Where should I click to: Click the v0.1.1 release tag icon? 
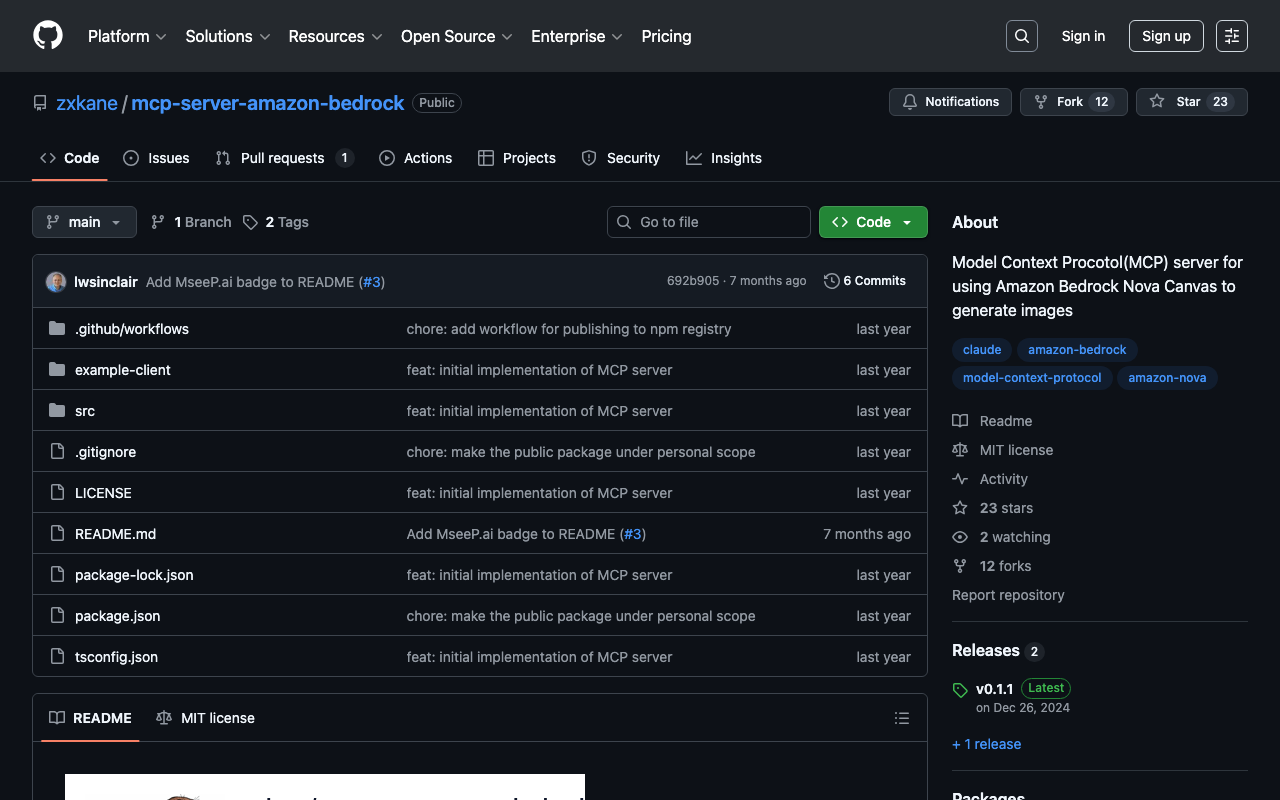pos(960,690)
